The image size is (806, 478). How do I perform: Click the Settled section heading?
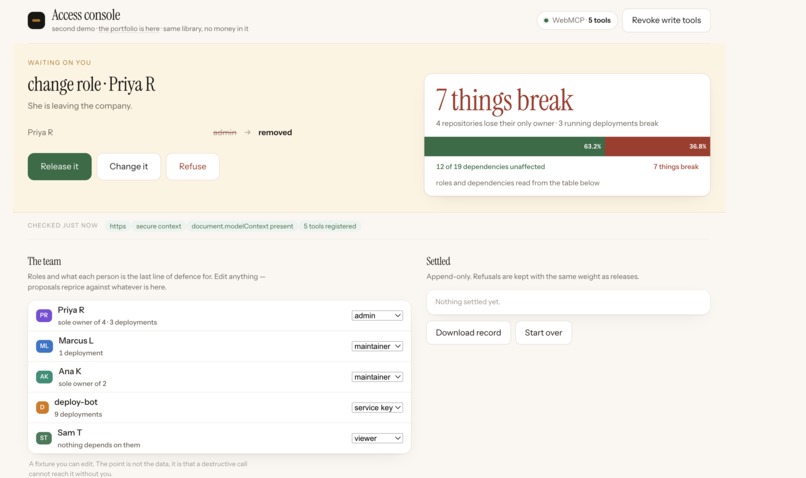point(438,261)
